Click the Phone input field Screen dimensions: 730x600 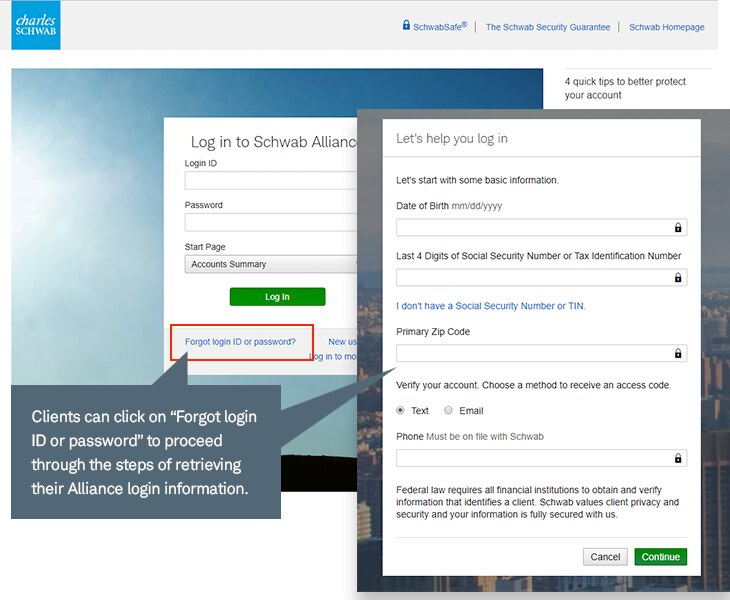pyautogui.click(x=541, y=458)
